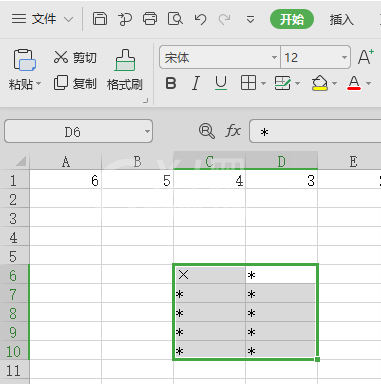Click the 复制 copy button
This screenshot has height=384, width=381.
75,83
